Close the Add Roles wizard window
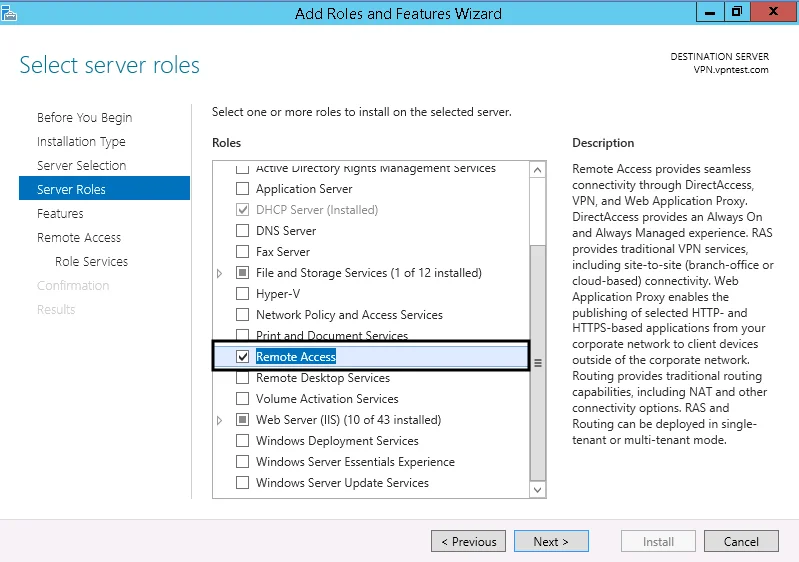799x562 pixels. 774,12
